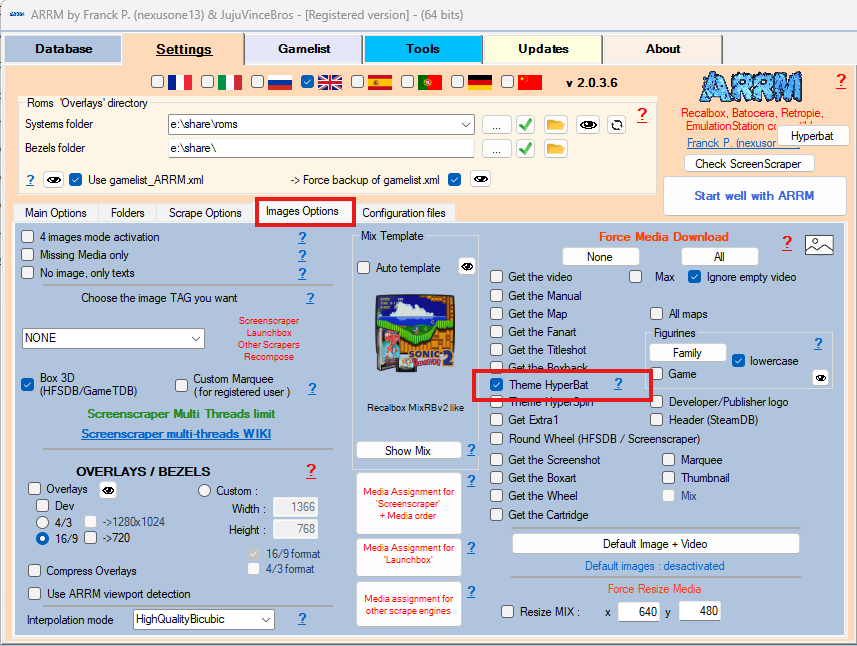The height and width of the screenshot is (646, 857).
Task: Click the French flag language icon
Action: pyautogui.click(x=180, y=82)
